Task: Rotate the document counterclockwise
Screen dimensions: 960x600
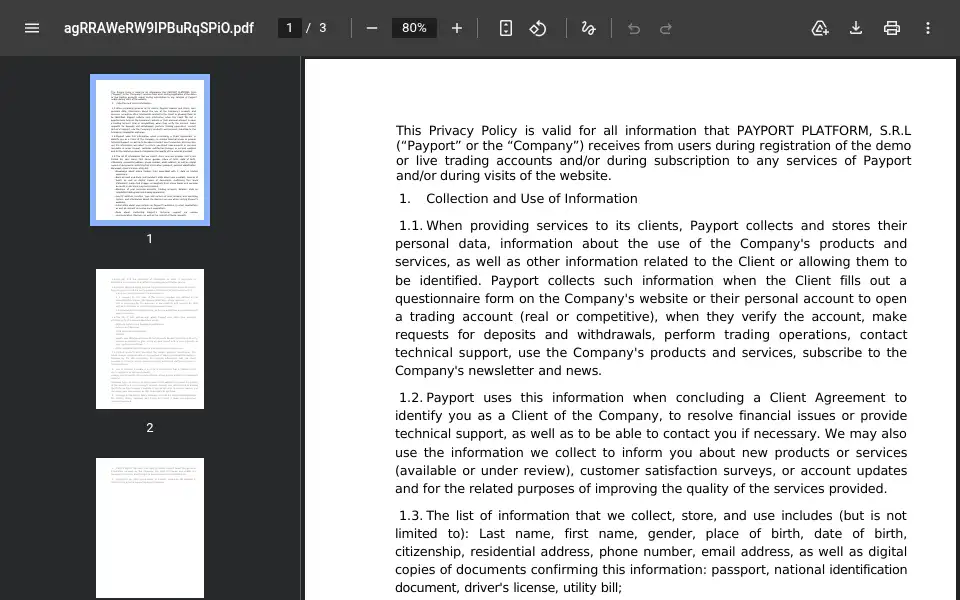Action: click(538, 28)
